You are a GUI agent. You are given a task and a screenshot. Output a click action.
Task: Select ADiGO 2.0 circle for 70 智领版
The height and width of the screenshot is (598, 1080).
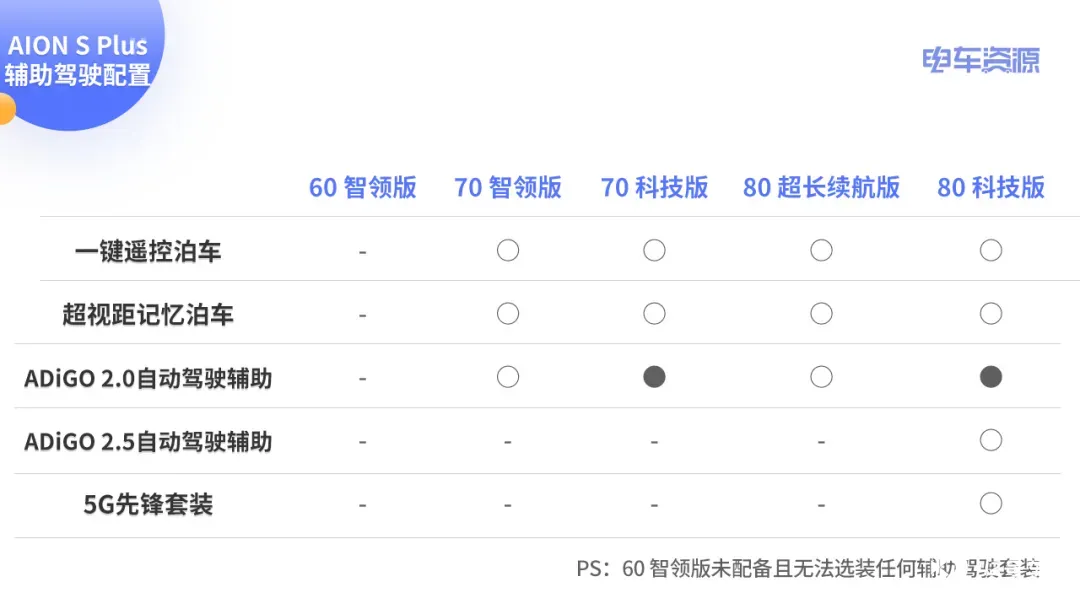508,377
